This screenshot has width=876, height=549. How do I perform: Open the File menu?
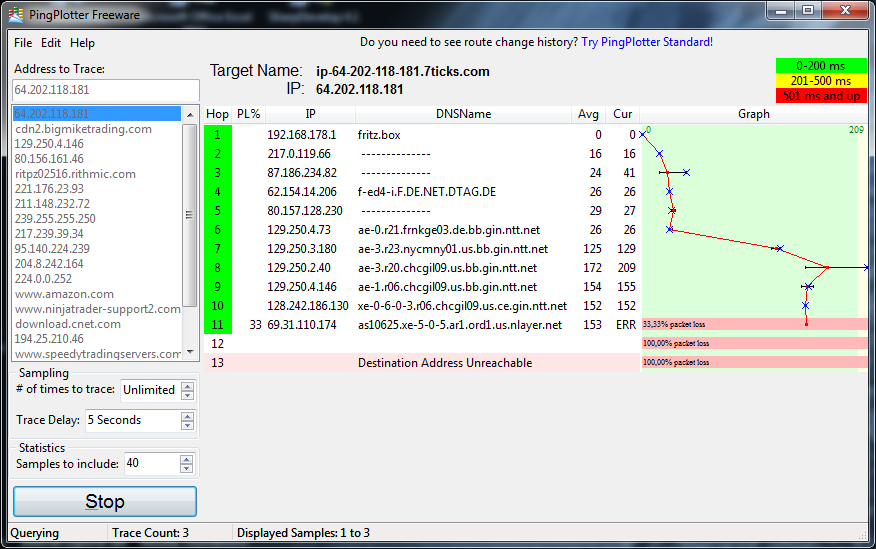pyautogui.click(x=23, y=43)
